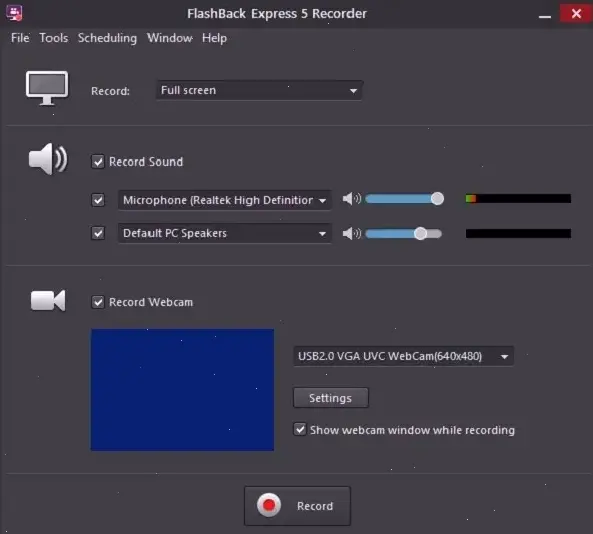Click the monitor screen icon
The height and width of the screenshot is (534, 593).
pos(47,88)
